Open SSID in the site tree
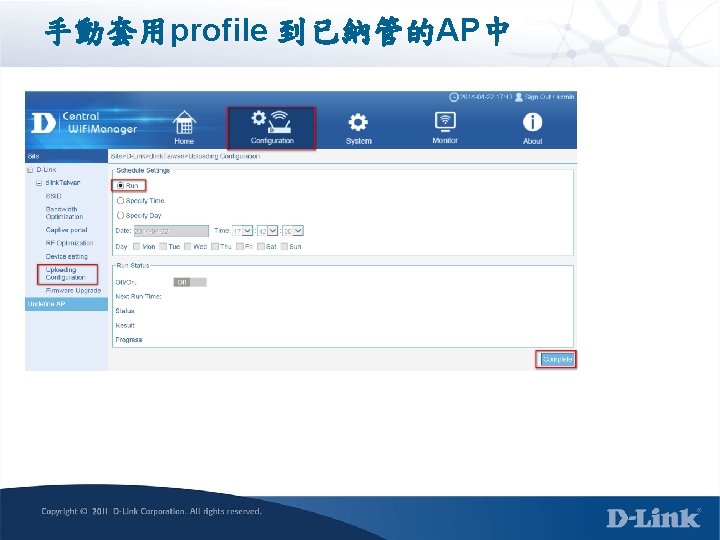 pos(53,196)
